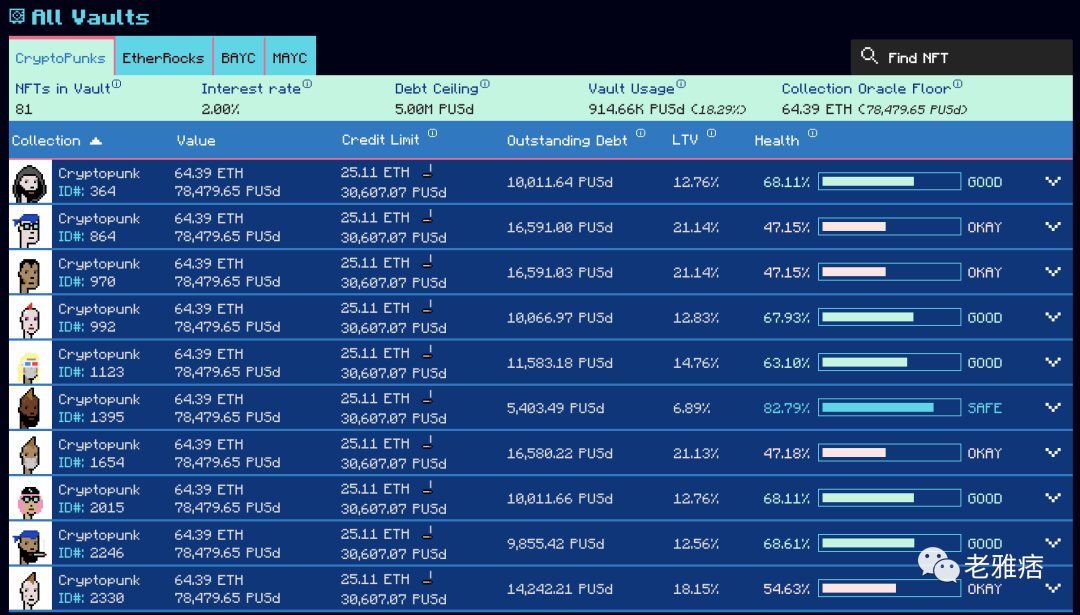Click the Find NFT search field
The height and width of the screenshot is (615, 1080).
pyautogui.click(x=962, y=57)
